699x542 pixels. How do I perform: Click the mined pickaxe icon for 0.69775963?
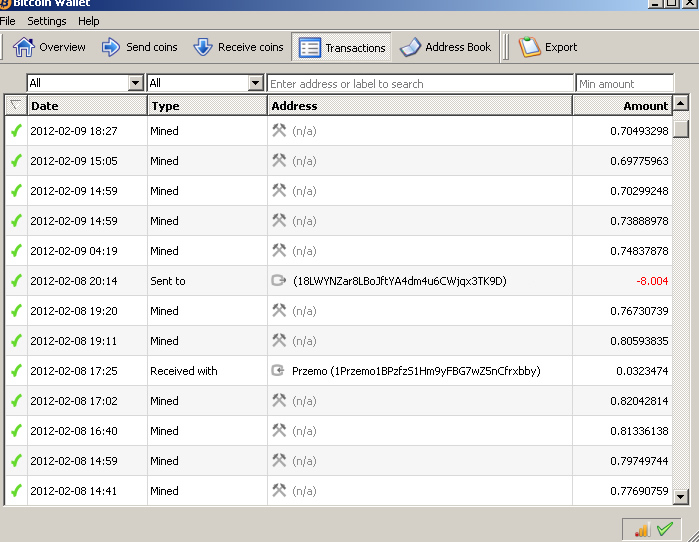pyautogui.click(x=279, y=160)
